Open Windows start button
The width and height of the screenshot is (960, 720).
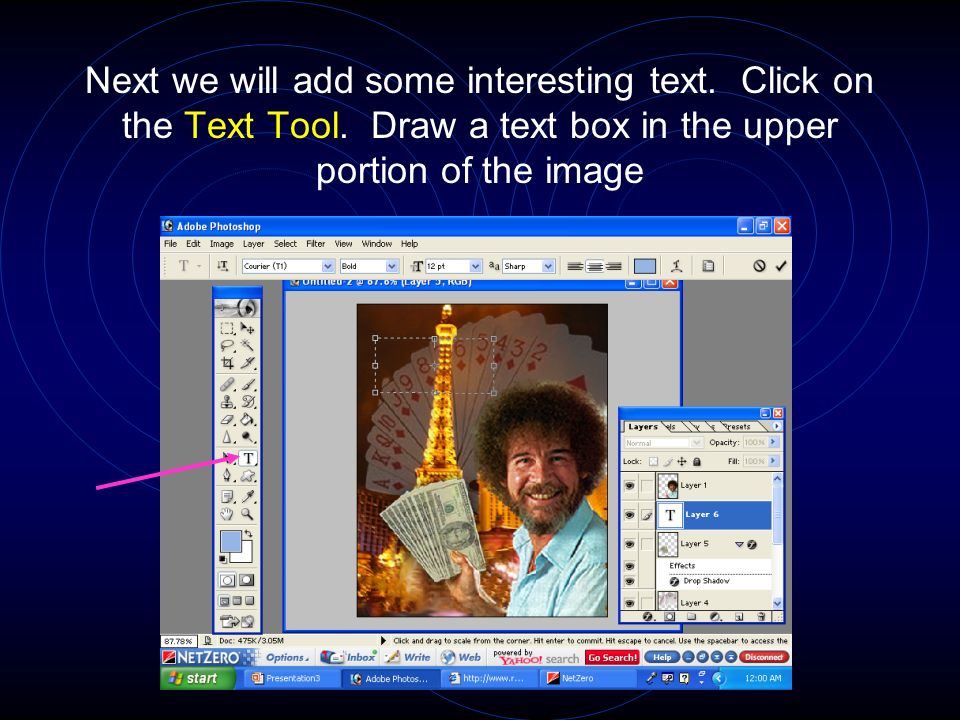pos(197,678)
